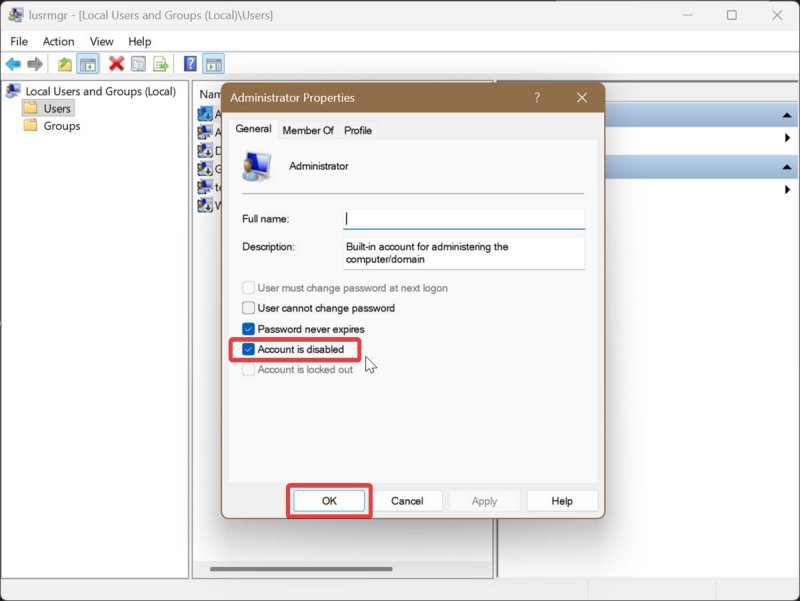Click the Forward arrow toolbar icon
Image resolution: width=800 pixels, height=601 pixels.
tap(35, 64)
